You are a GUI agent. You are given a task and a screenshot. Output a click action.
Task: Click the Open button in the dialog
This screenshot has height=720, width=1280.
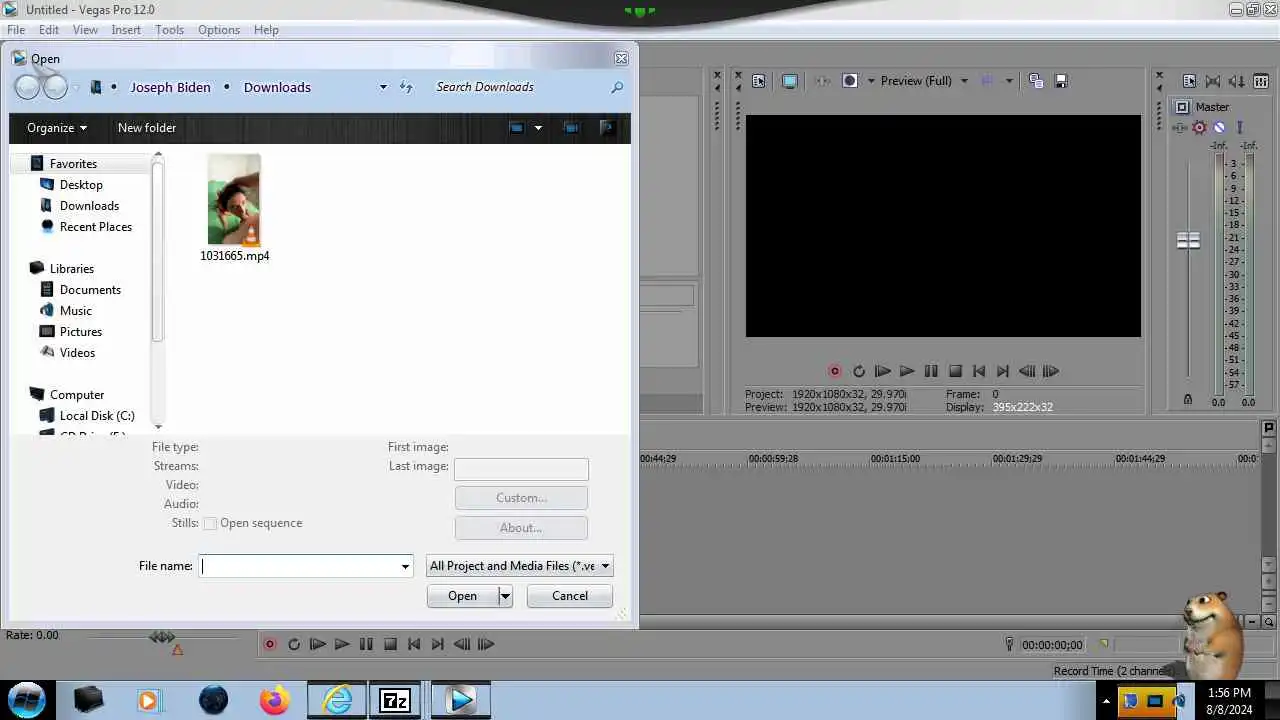tap(462, 596)
